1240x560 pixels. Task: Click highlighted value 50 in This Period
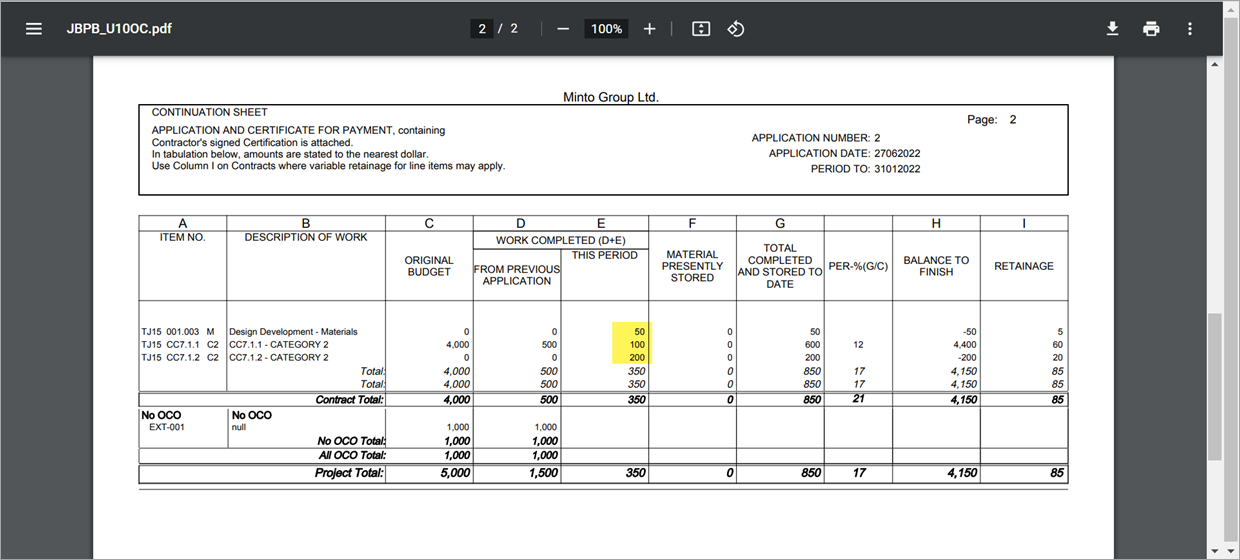[638, 332]
